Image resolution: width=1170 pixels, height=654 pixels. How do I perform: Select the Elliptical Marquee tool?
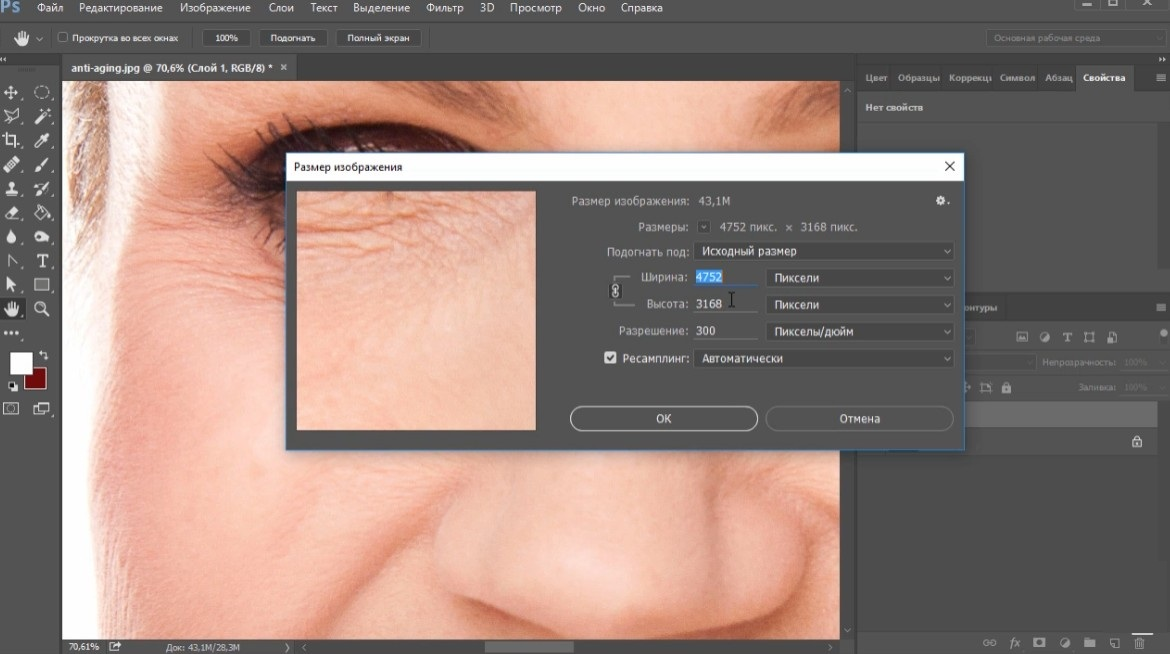point(42,93)
